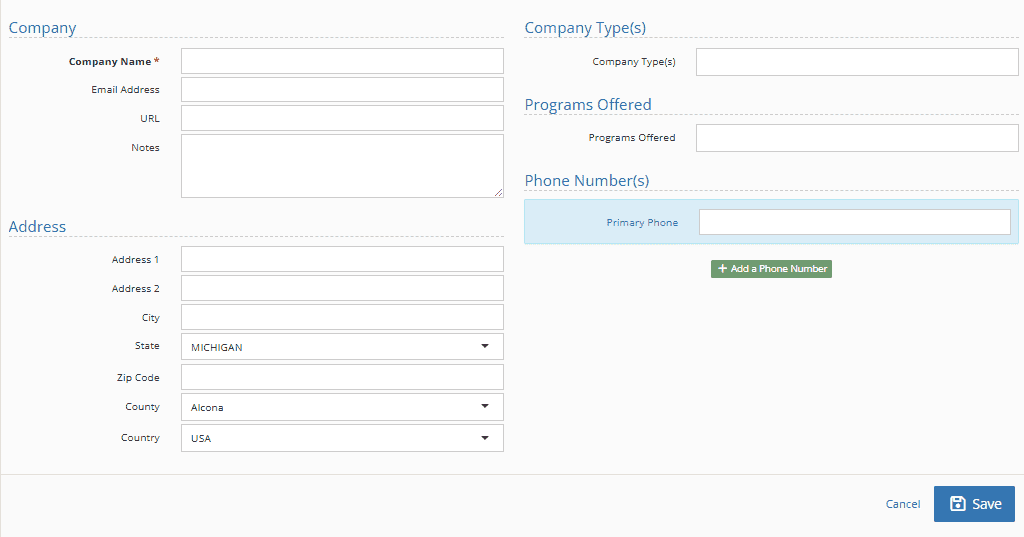Click the Save button with disk icon
1024x537 pixels.
click(x=974, y=504)
